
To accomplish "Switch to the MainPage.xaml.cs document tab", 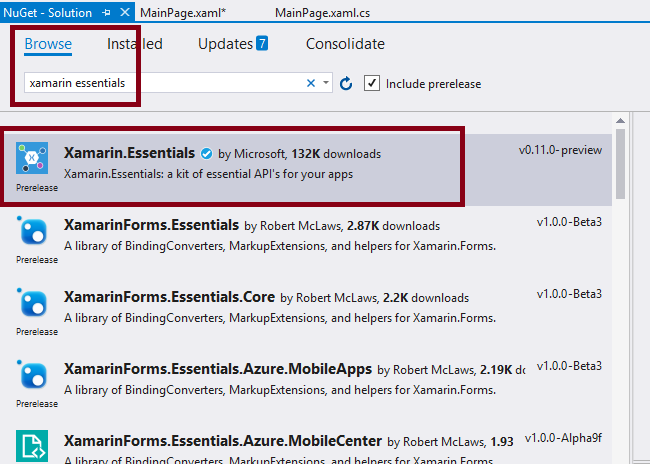I will 324,11.
